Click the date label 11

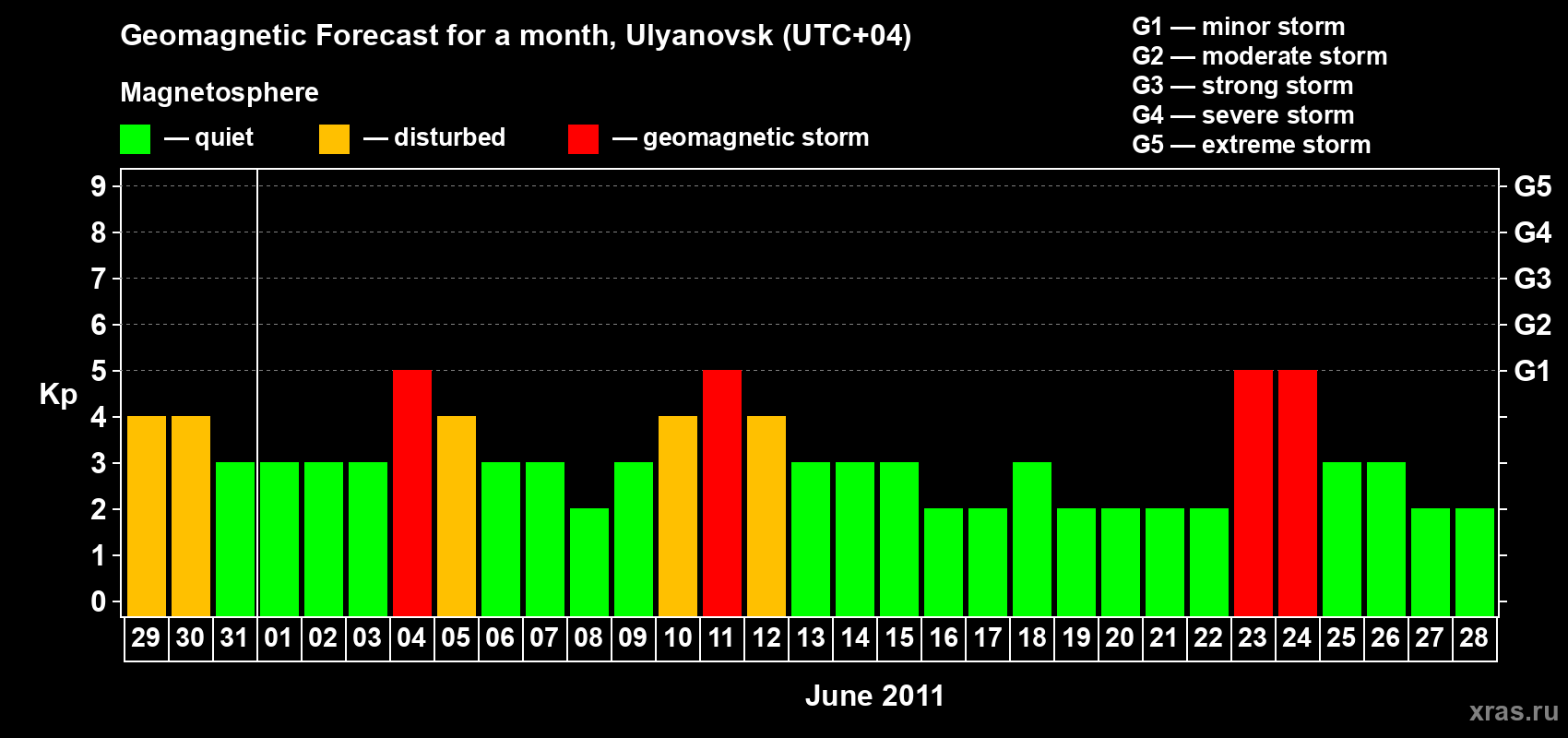(x=721, y=637)
